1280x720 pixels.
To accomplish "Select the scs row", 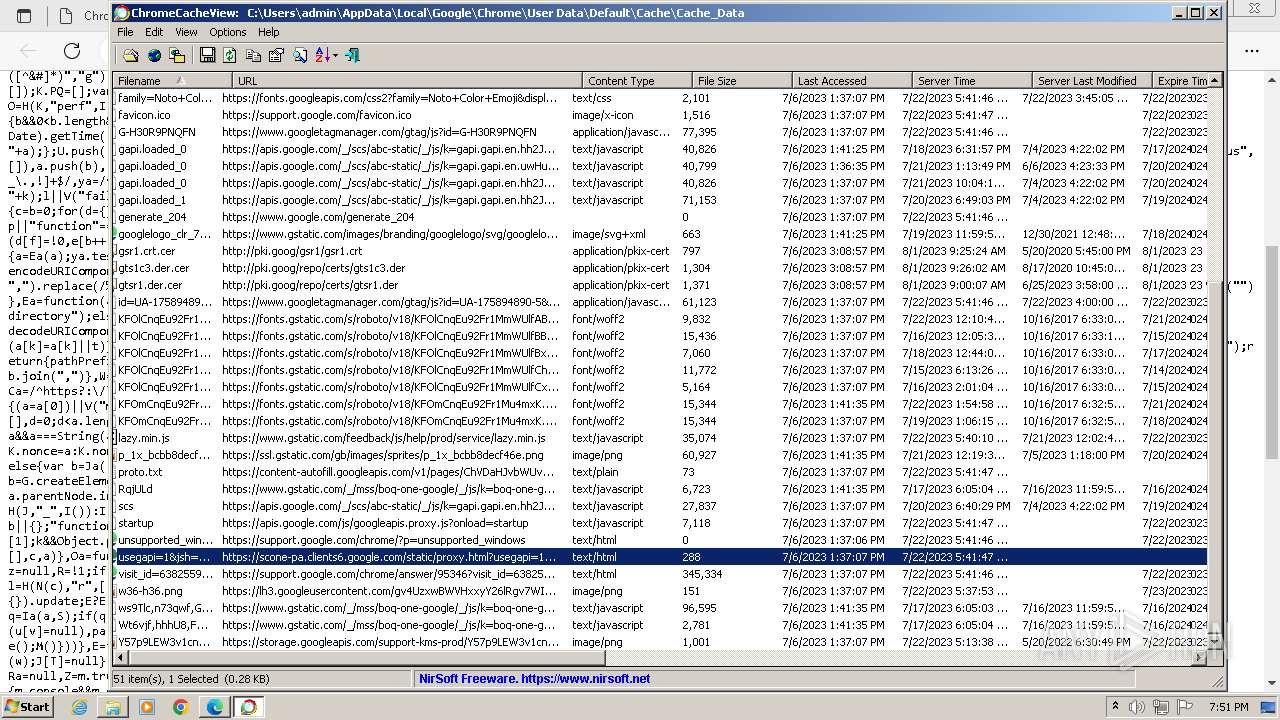I will pyautogui.click(x=660, y=506).
